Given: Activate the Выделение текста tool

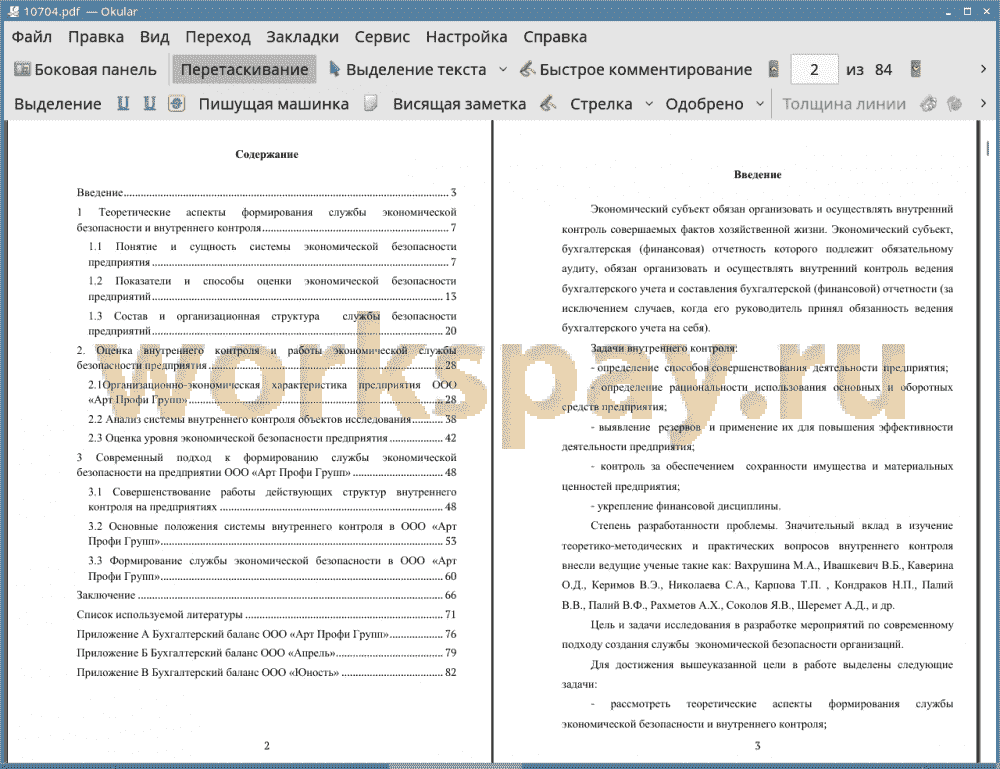Looking at the screenshot, I should pos(408,70).
